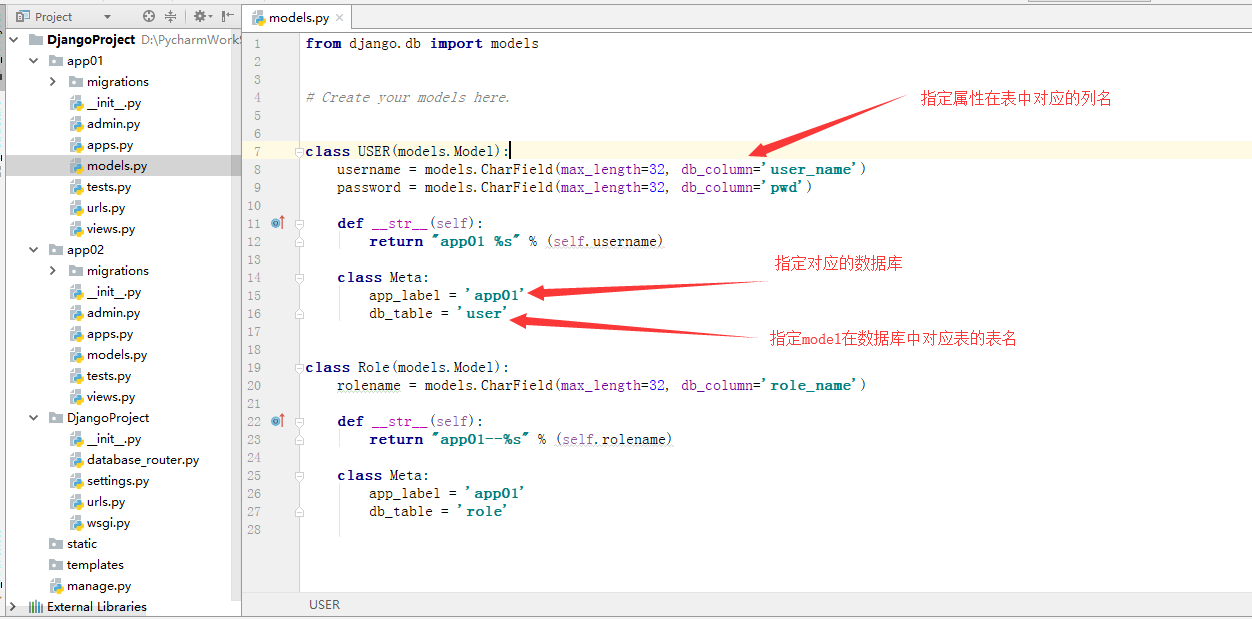Fold class USER at line 7
Screen dimensions: 1252x619
(298, 152)
